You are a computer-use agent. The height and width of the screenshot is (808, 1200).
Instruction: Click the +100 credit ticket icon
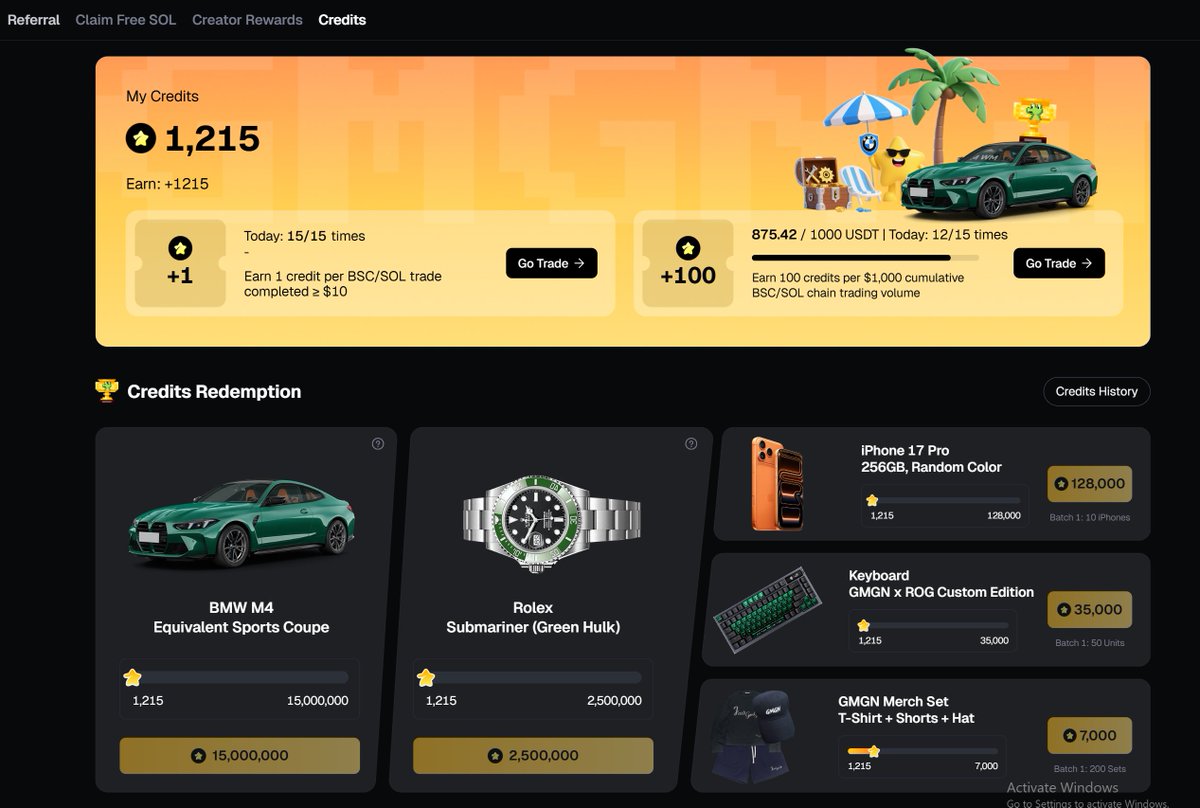pyautogui.click(x=688, y=263)
